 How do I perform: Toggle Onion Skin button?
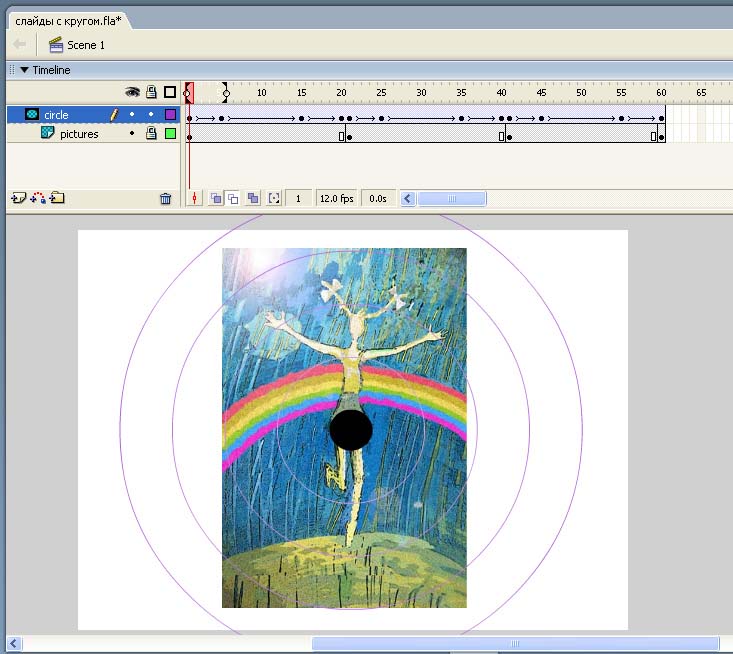[216, 199]
